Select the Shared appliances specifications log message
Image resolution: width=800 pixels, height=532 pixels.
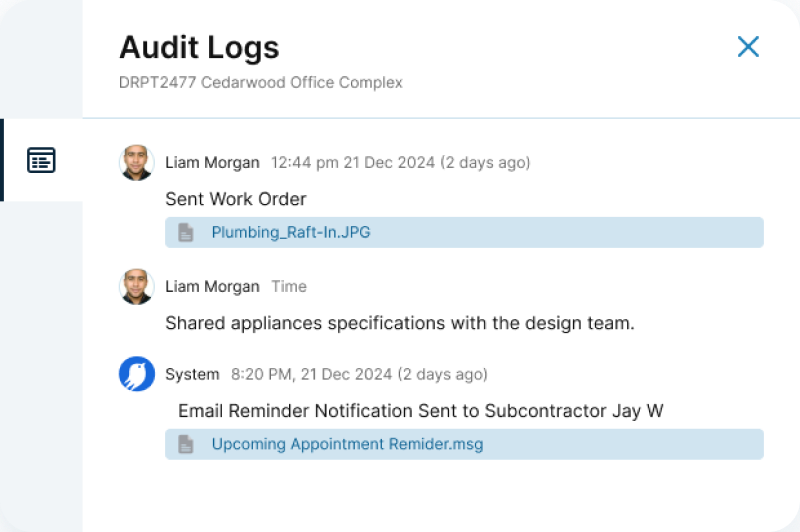click(x=400, y=323)
